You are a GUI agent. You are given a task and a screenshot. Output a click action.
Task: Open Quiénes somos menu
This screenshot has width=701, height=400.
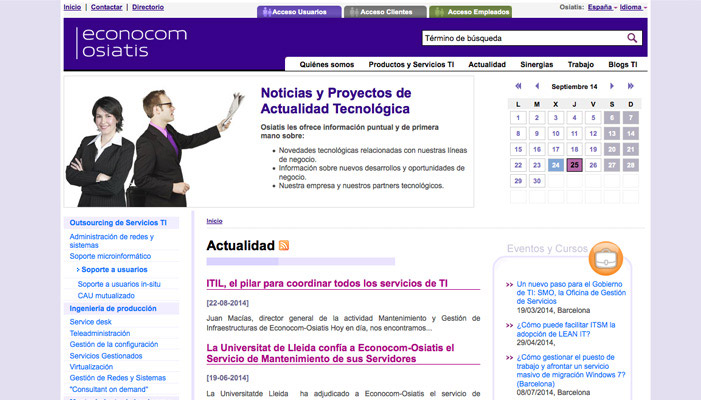(327, 64)
